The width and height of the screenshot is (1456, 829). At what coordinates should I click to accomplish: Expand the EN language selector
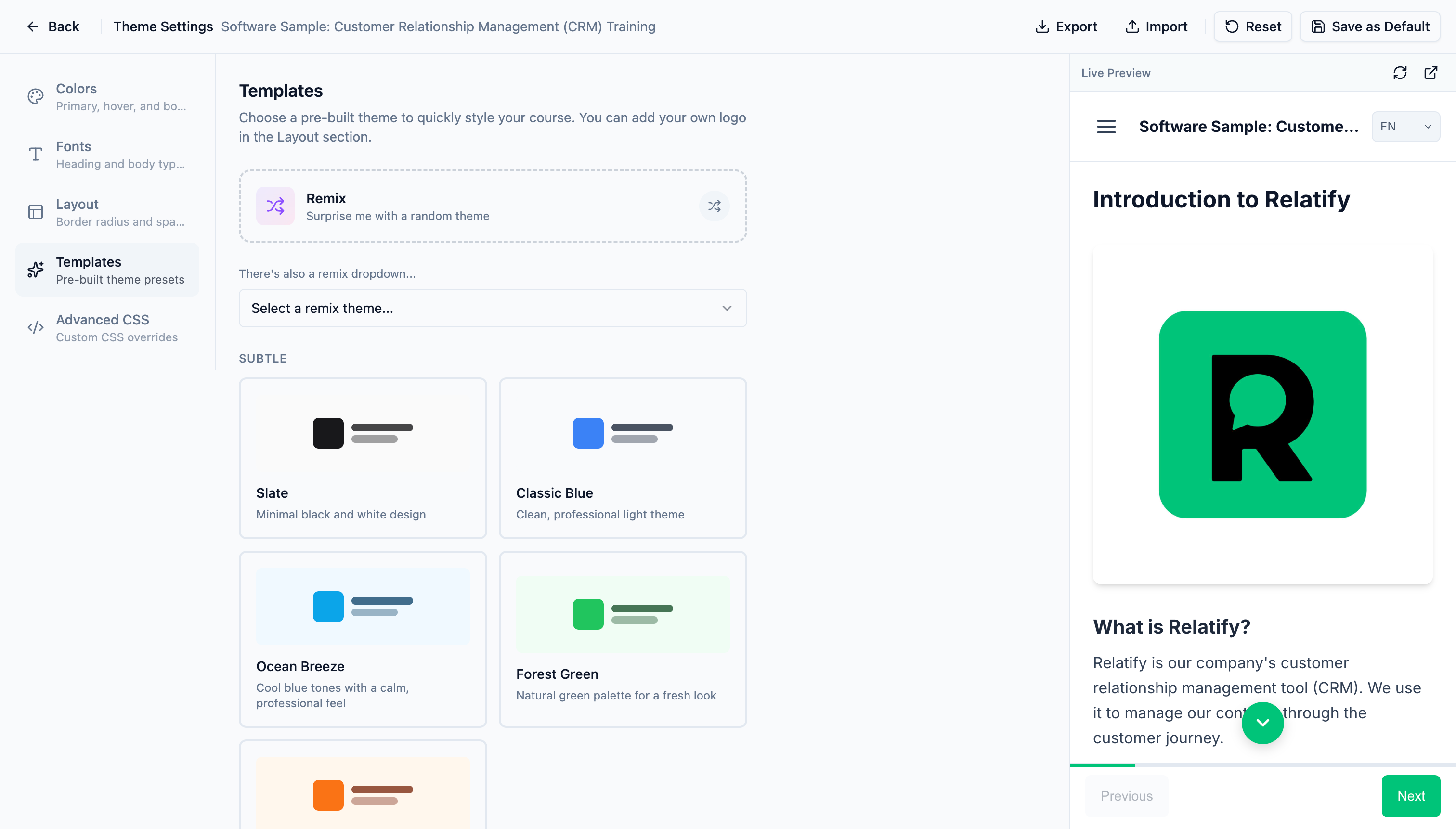[x=1405, y=127]
